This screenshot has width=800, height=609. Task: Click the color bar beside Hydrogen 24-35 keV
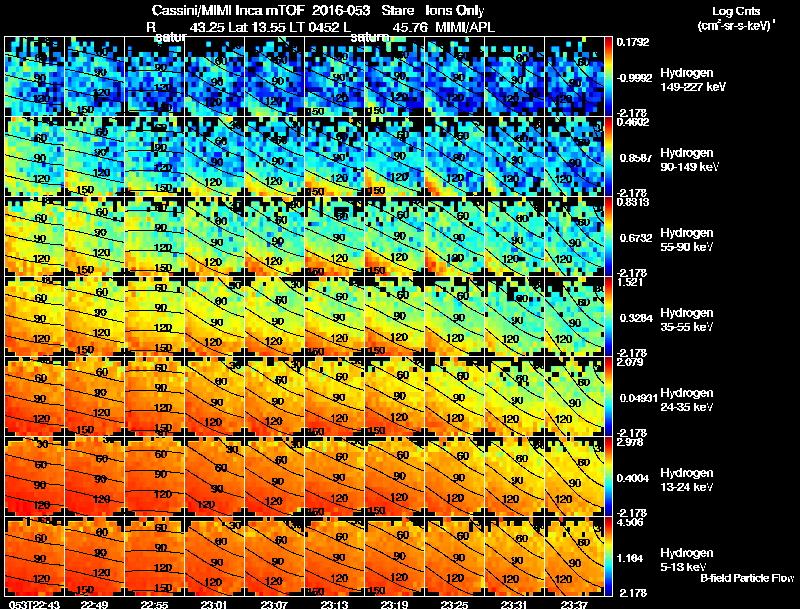pyautogui.click(x=608, y=396)
